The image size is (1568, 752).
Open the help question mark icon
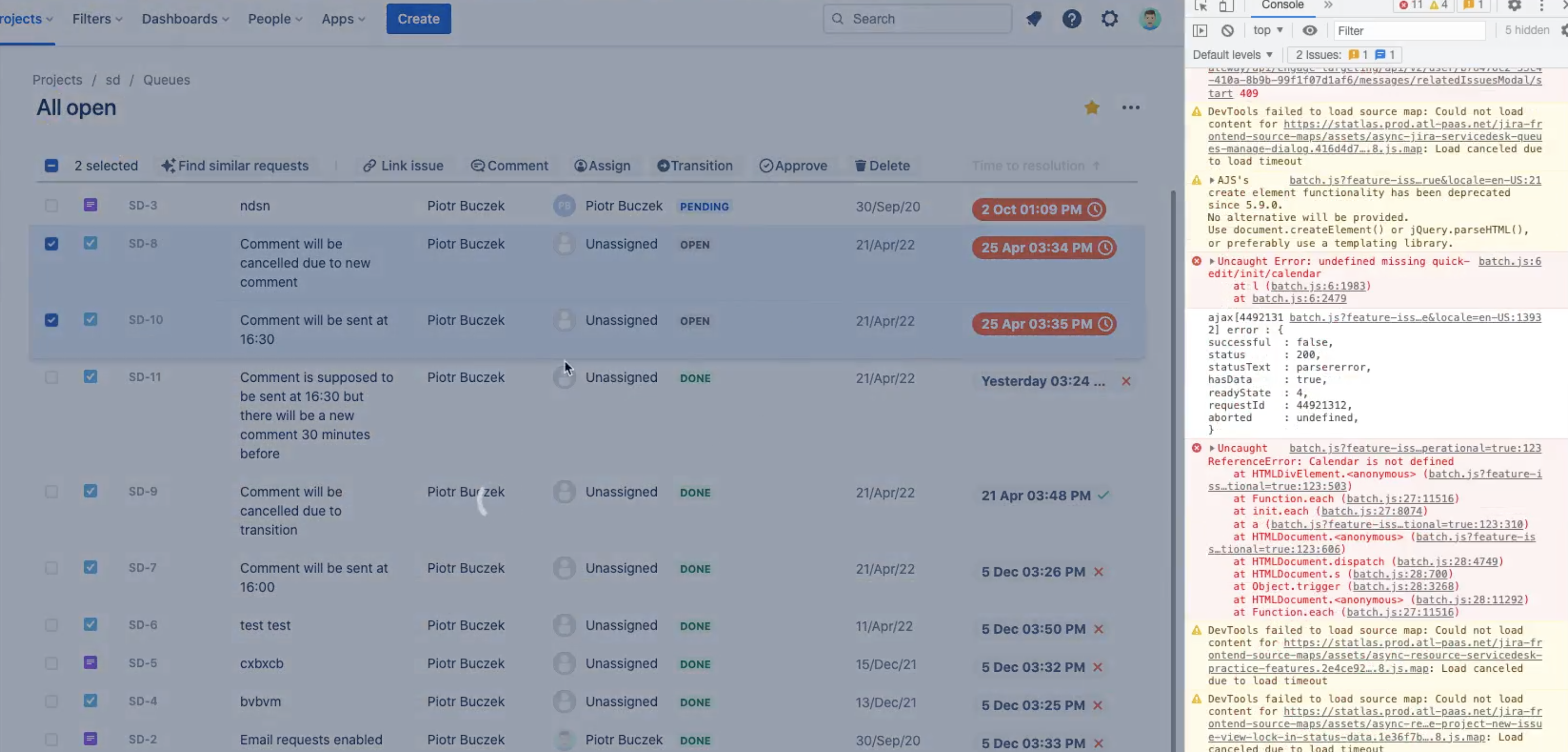(x=1071, y=19)
